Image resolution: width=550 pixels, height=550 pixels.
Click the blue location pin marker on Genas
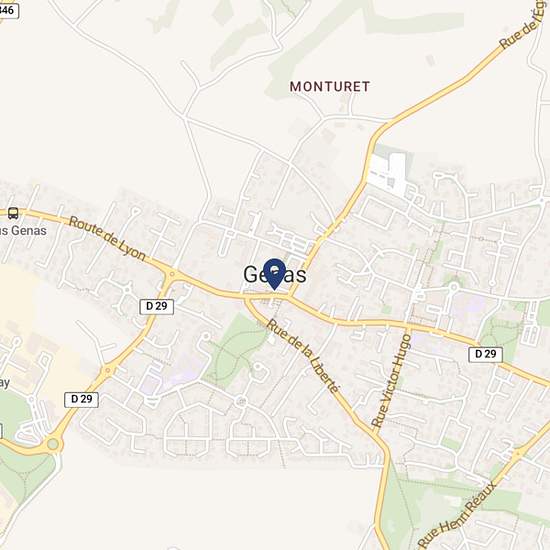coord(275,274)
